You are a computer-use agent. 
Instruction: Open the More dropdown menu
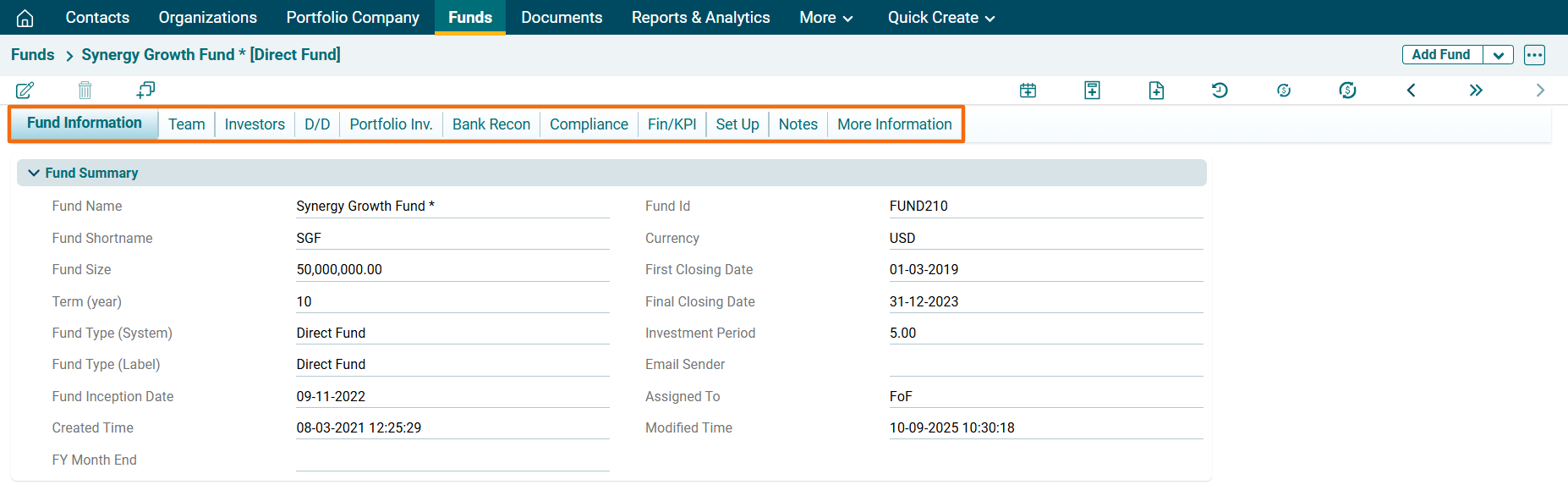825,18
